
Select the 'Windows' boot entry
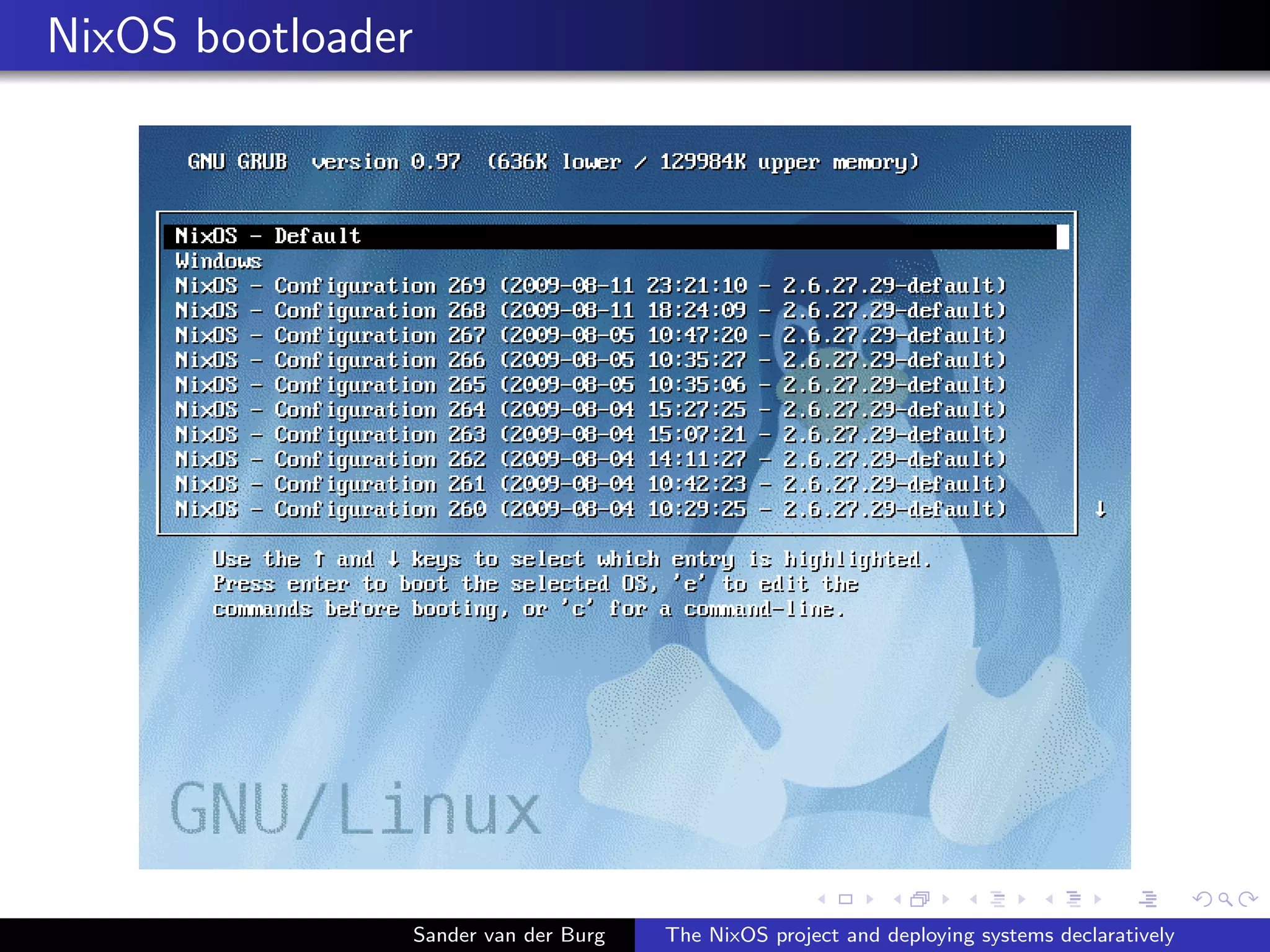[x=616, y=261]
